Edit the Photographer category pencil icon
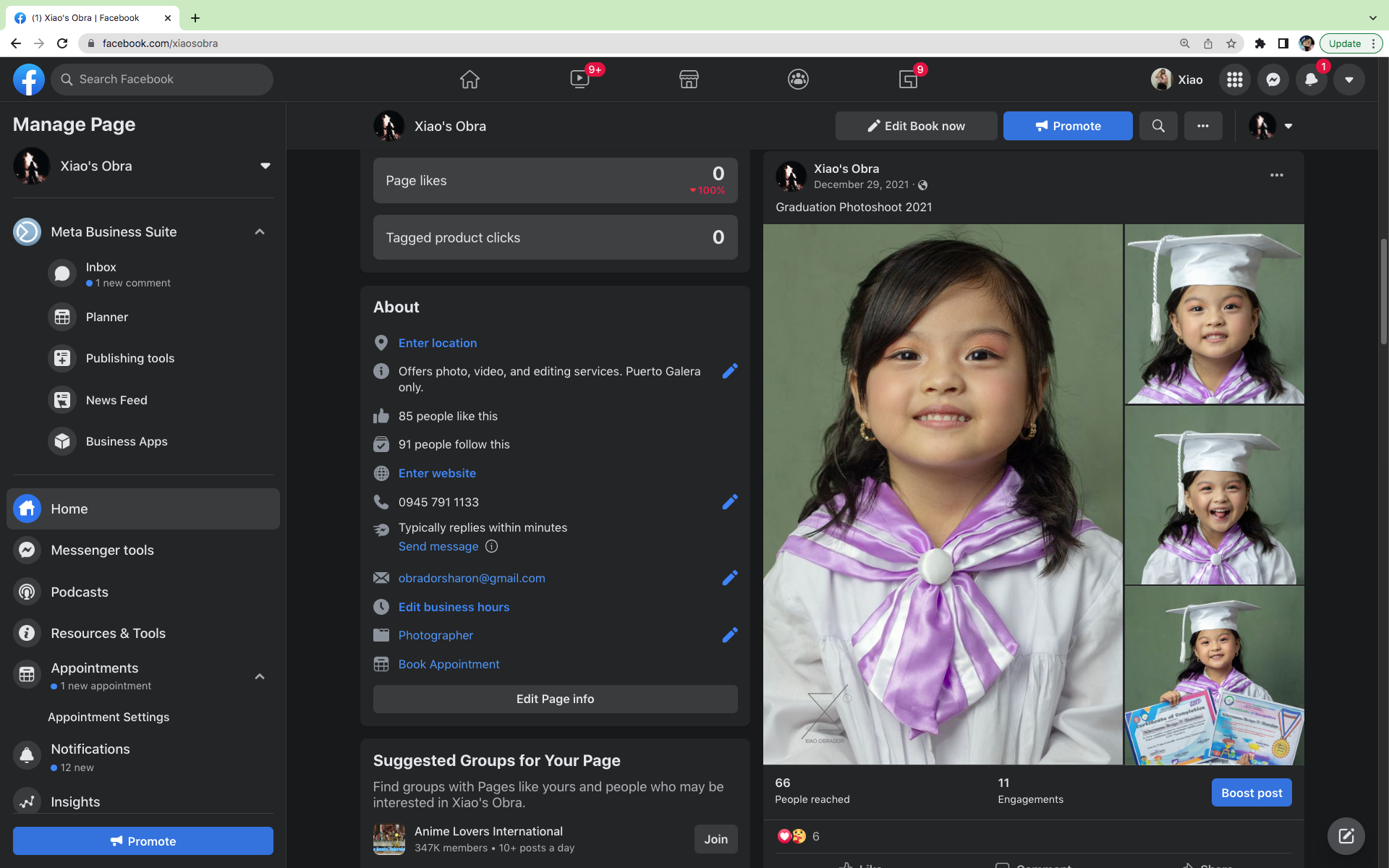This screenshot has width=1389, height=868. (730, 635)
